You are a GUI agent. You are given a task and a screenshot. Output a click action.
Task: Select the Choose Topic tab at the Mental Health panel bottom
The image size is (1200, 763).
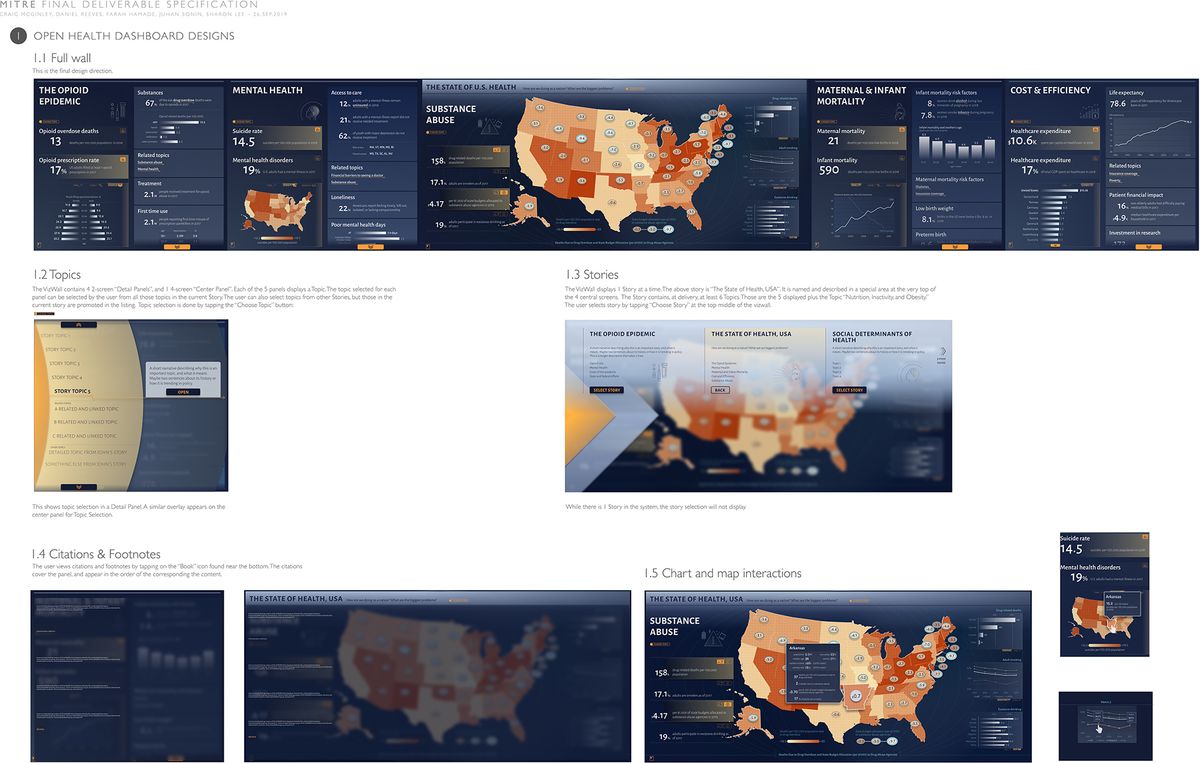click(370, 246)
